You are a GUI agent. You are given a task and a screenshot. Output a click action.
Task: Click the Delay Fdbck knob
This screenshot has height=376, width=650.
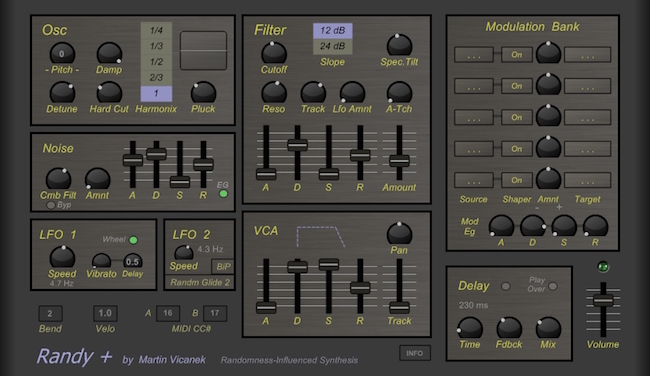click(509, 328)
